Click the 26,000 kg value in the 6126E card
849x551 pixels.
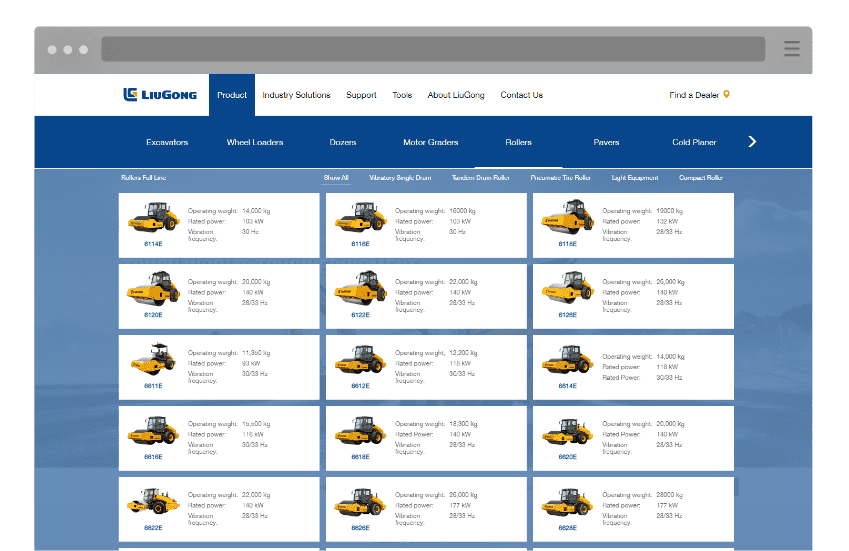pos(670,282)
